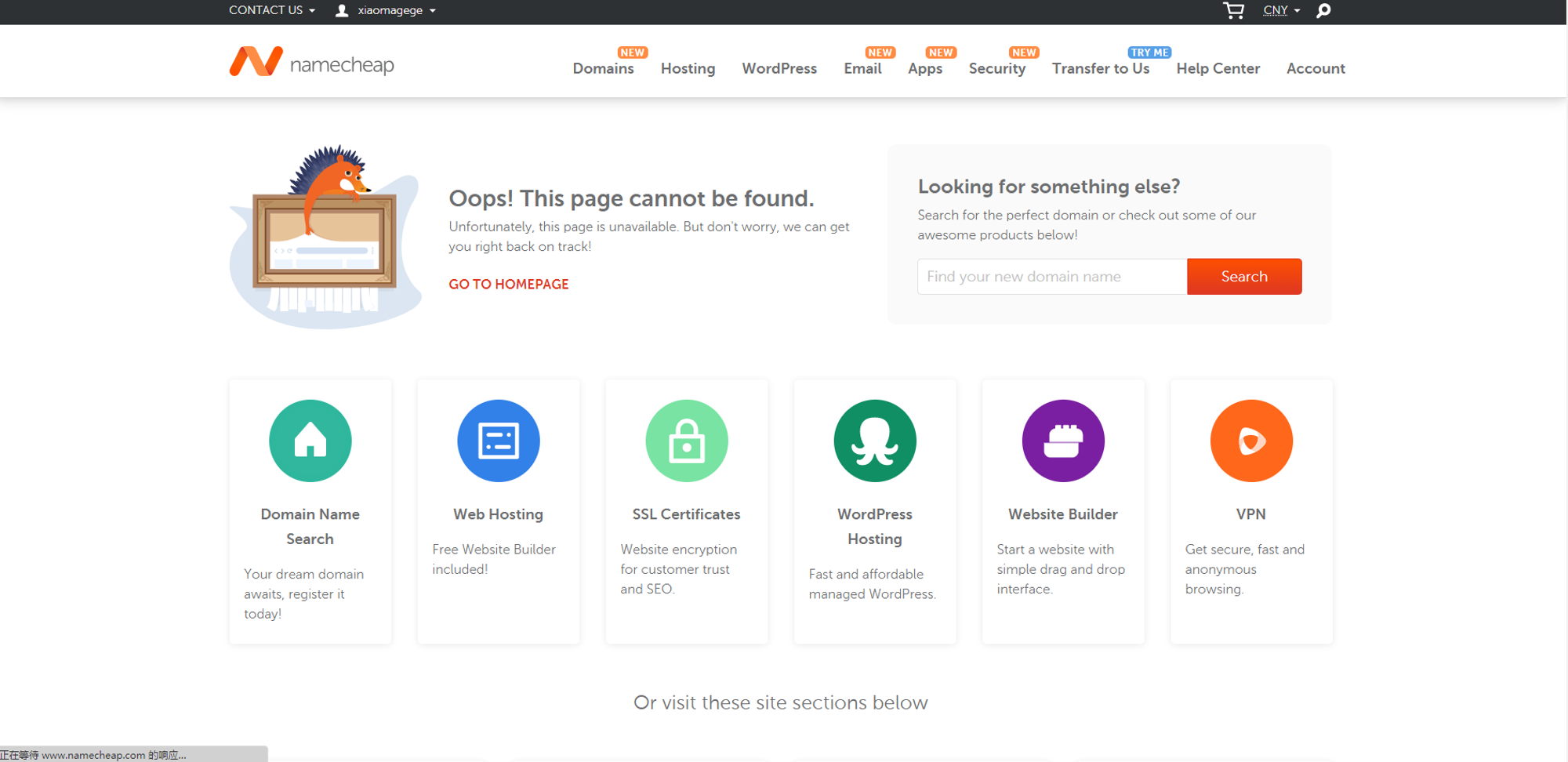Click the Domain Name Search house icon
1568x762 pixels.
point(310,441)
